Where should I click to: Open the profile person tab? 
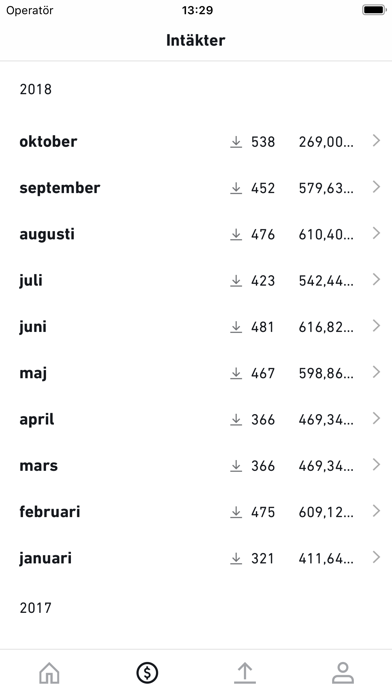[343, 673]
